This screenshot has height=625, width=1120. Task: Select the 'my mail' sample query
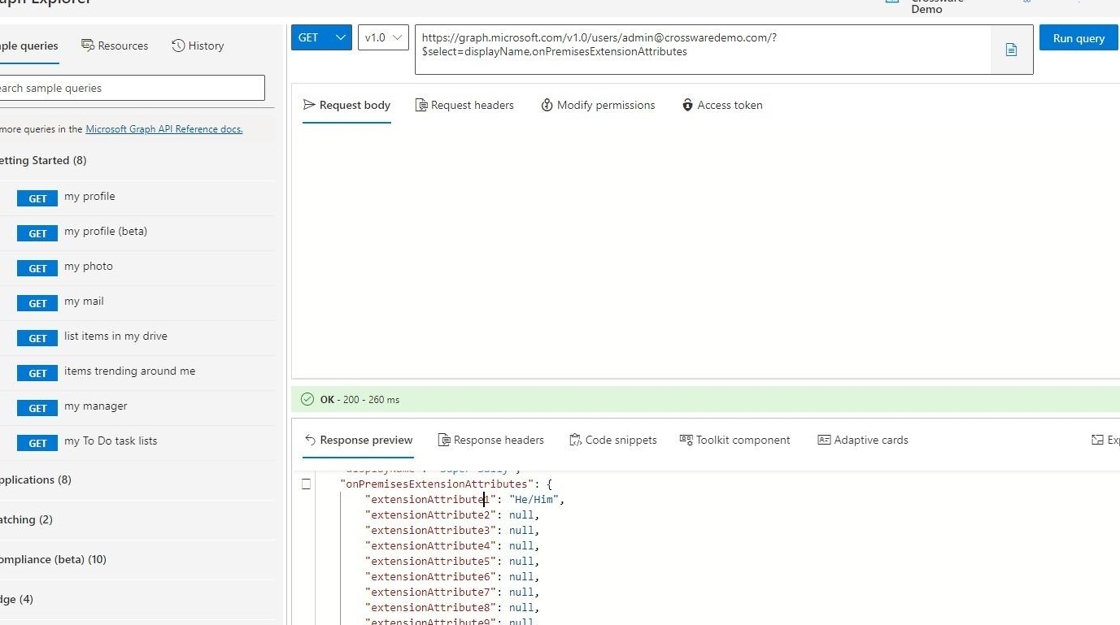coord(84,301)
